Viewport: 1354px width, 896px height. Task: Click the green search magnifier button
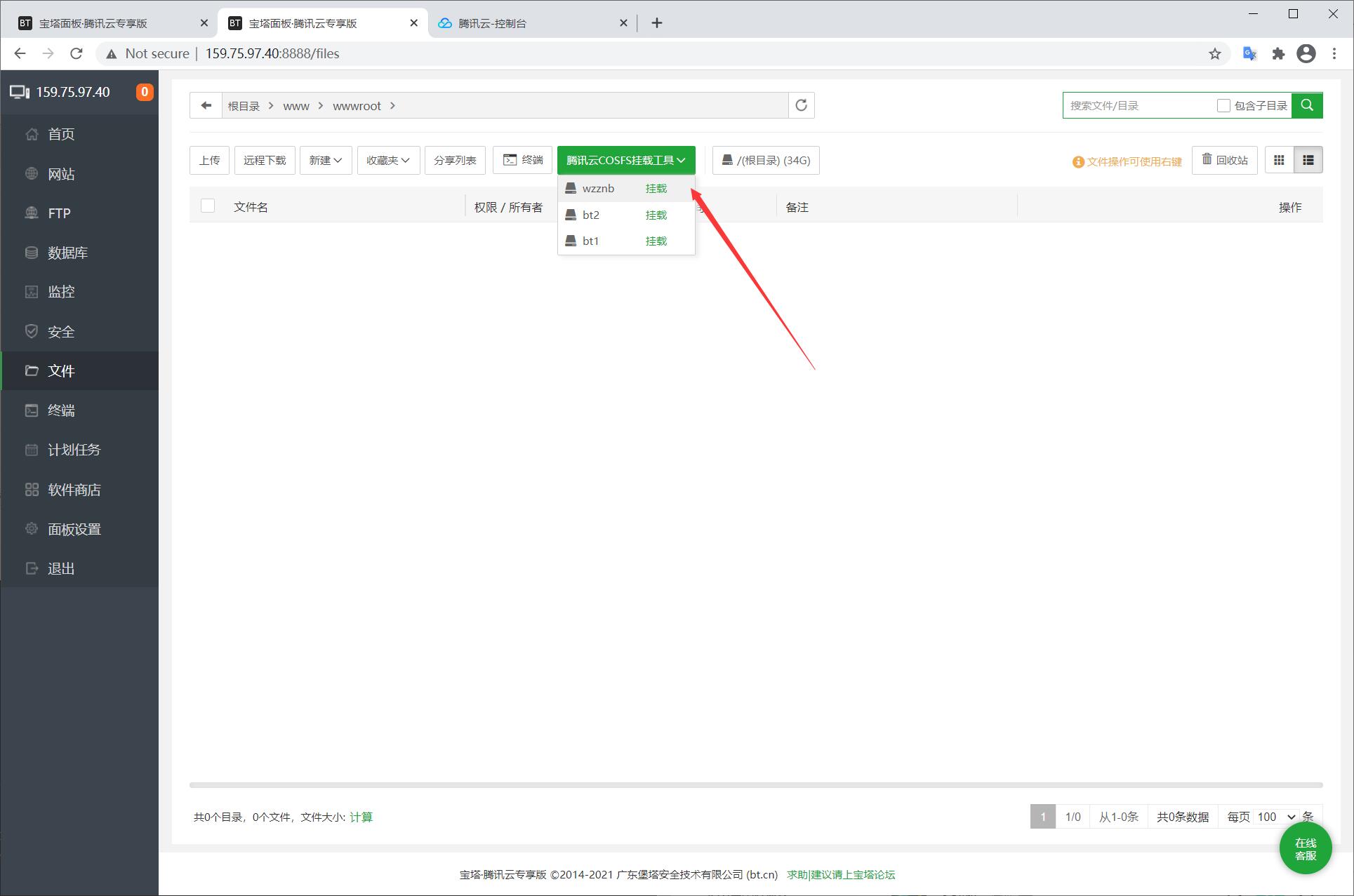point(1307,105)
